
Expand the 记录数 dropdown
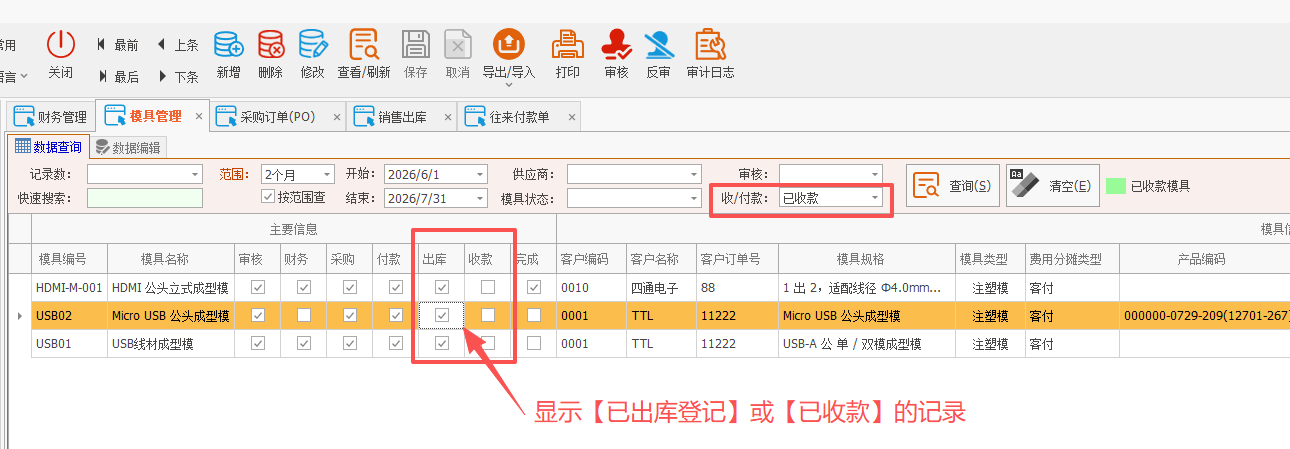pos(195,173)
